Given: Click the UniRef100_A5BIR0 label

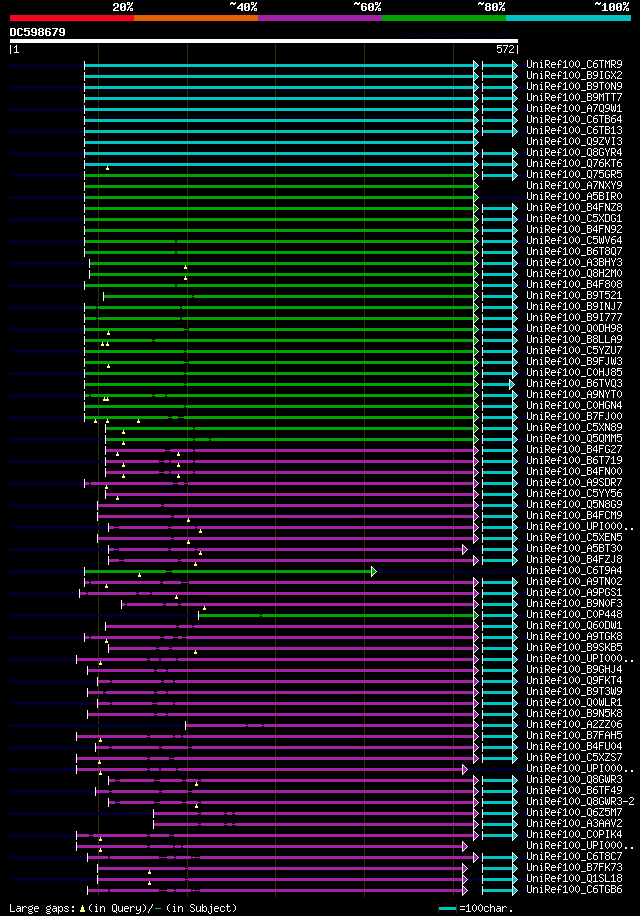Looking at the screenshot, I should point(574,196).
